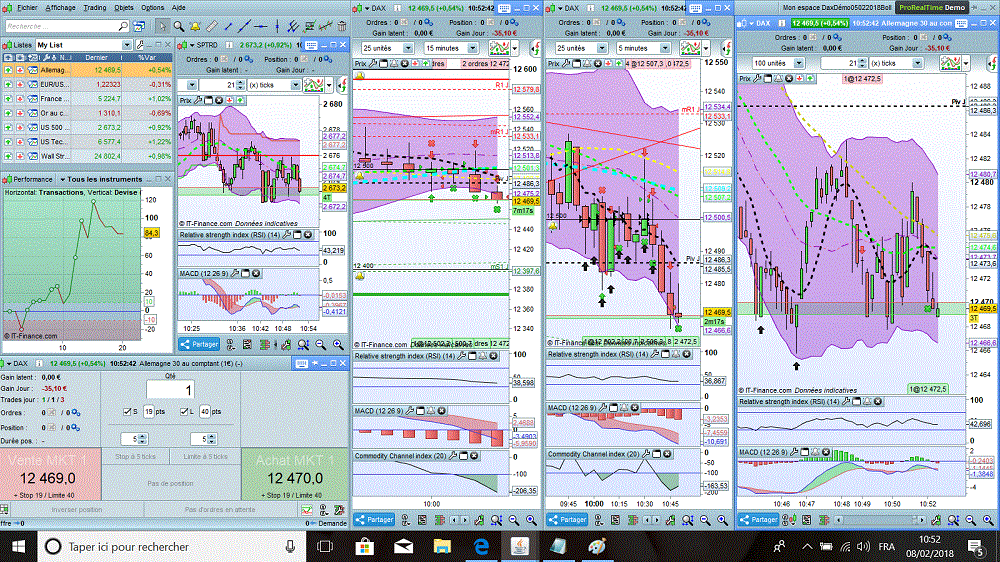The width and height of the screenshot is (1000, 562).
Task: Open the Aide menu
Action: point(179,8)
